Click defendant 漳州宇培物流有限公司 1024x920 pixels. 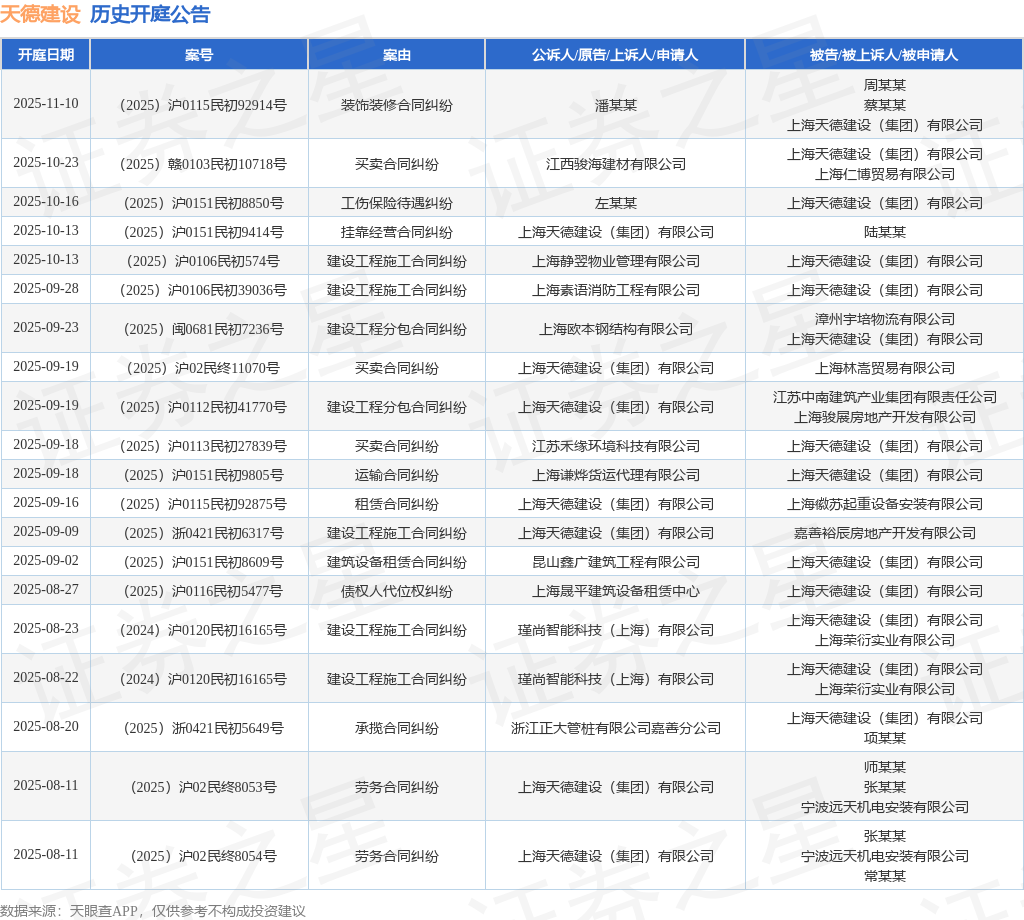pyautogui.click(x=884, y=319)
